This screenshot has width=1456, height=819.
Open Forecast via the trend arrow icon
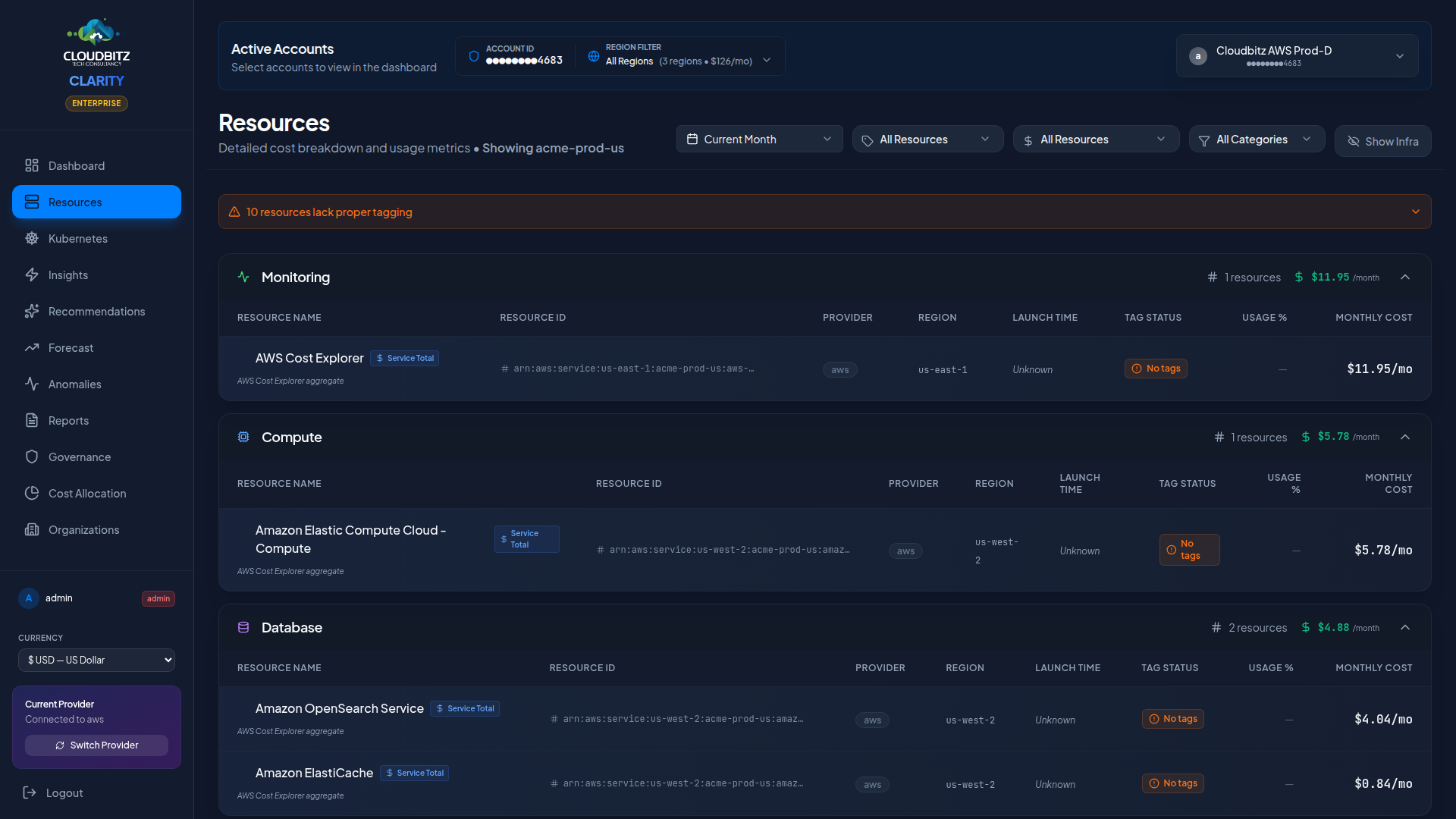click(32, 347)
